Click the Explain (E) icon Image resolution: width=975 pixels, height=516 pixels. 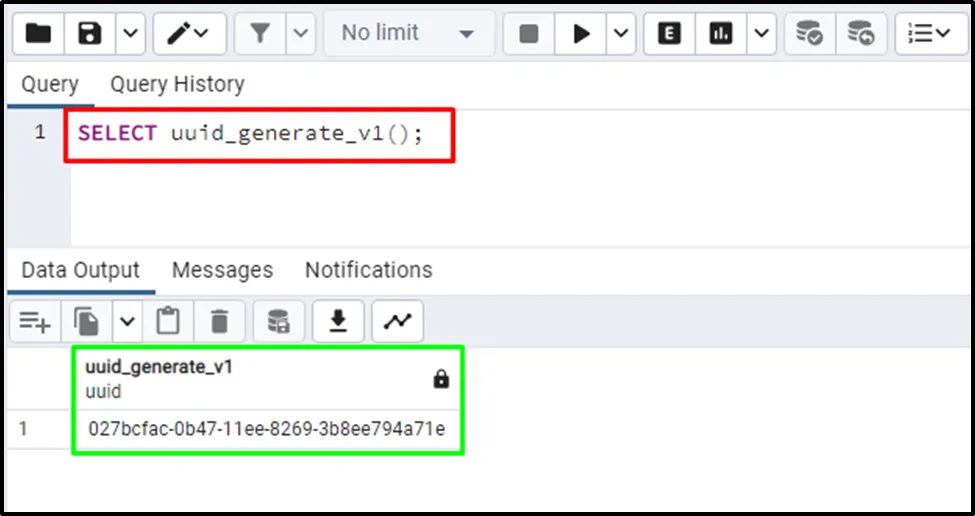tap(670, 34)
